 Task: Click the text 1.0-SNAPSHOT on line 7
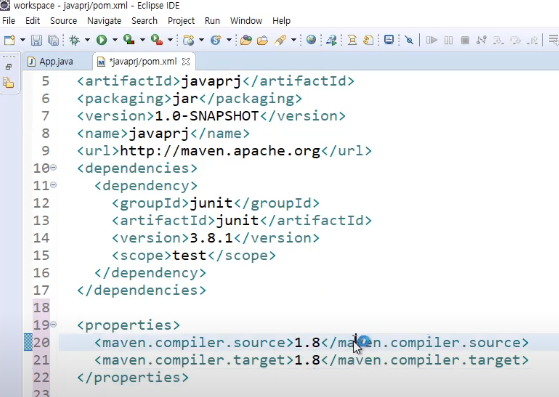tap(206, 116)
